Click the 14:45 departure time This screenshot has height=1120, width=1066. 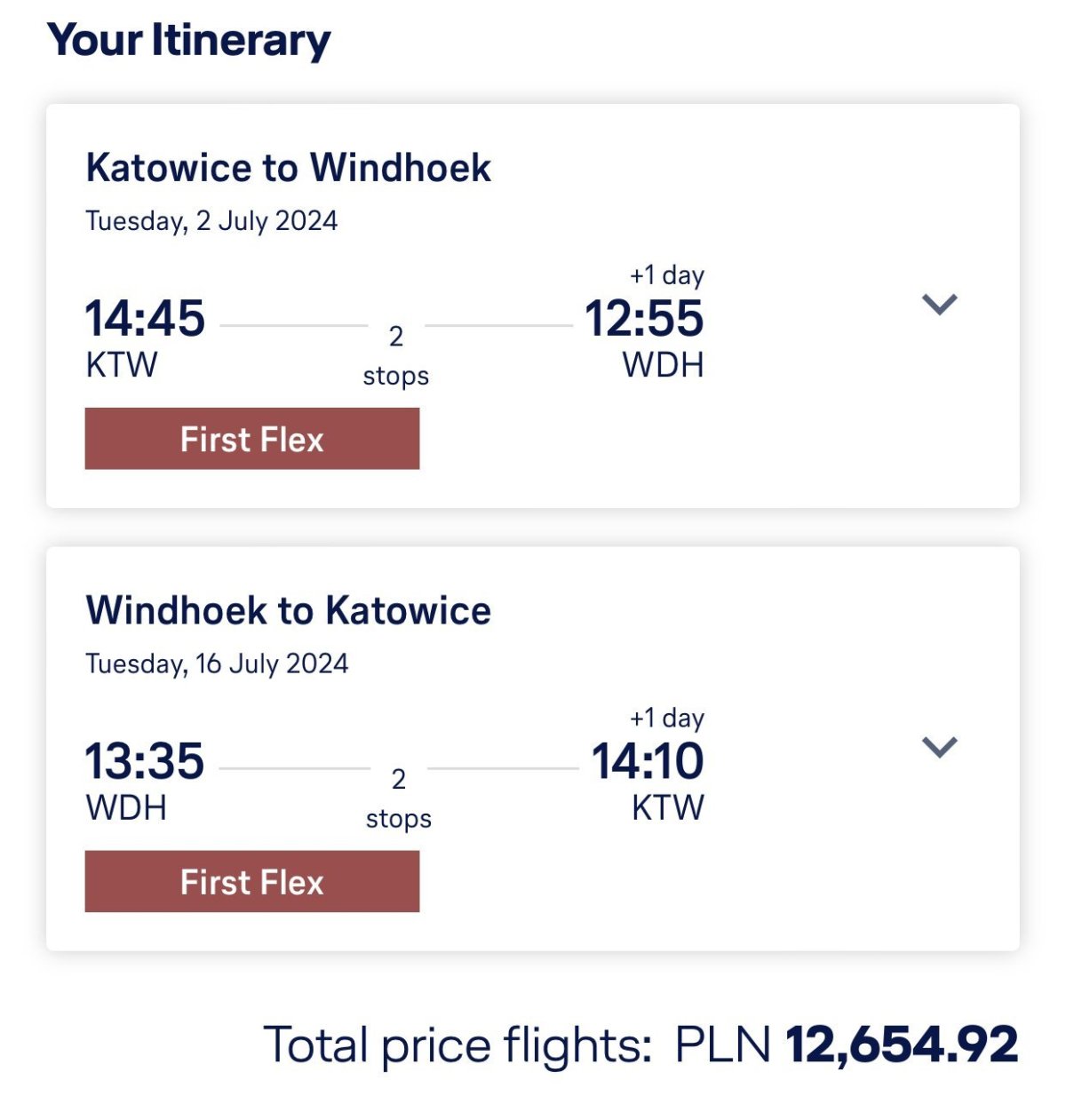pos(145,319)
